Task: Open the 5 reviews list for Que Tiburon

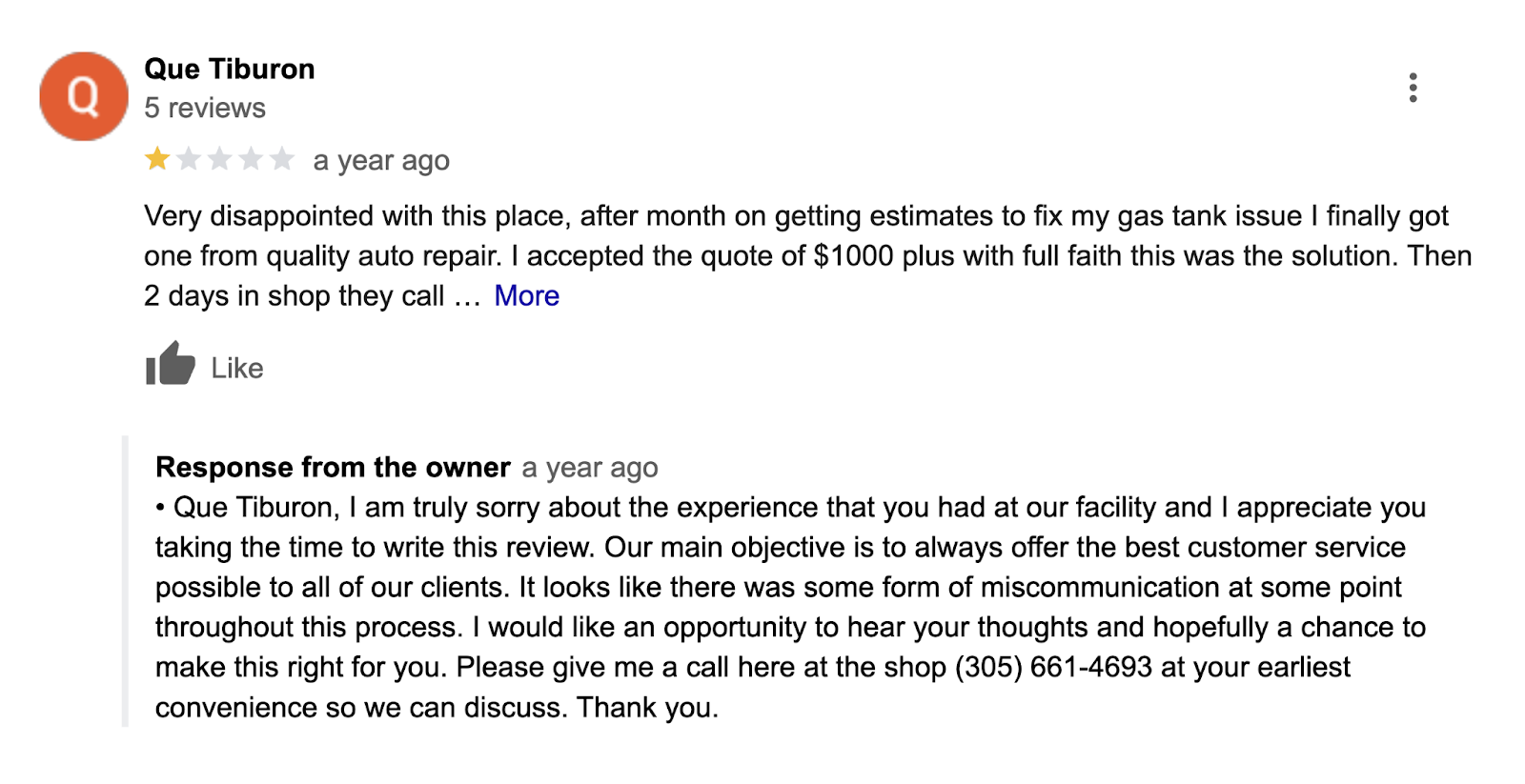Action: (x=203, y=108)
